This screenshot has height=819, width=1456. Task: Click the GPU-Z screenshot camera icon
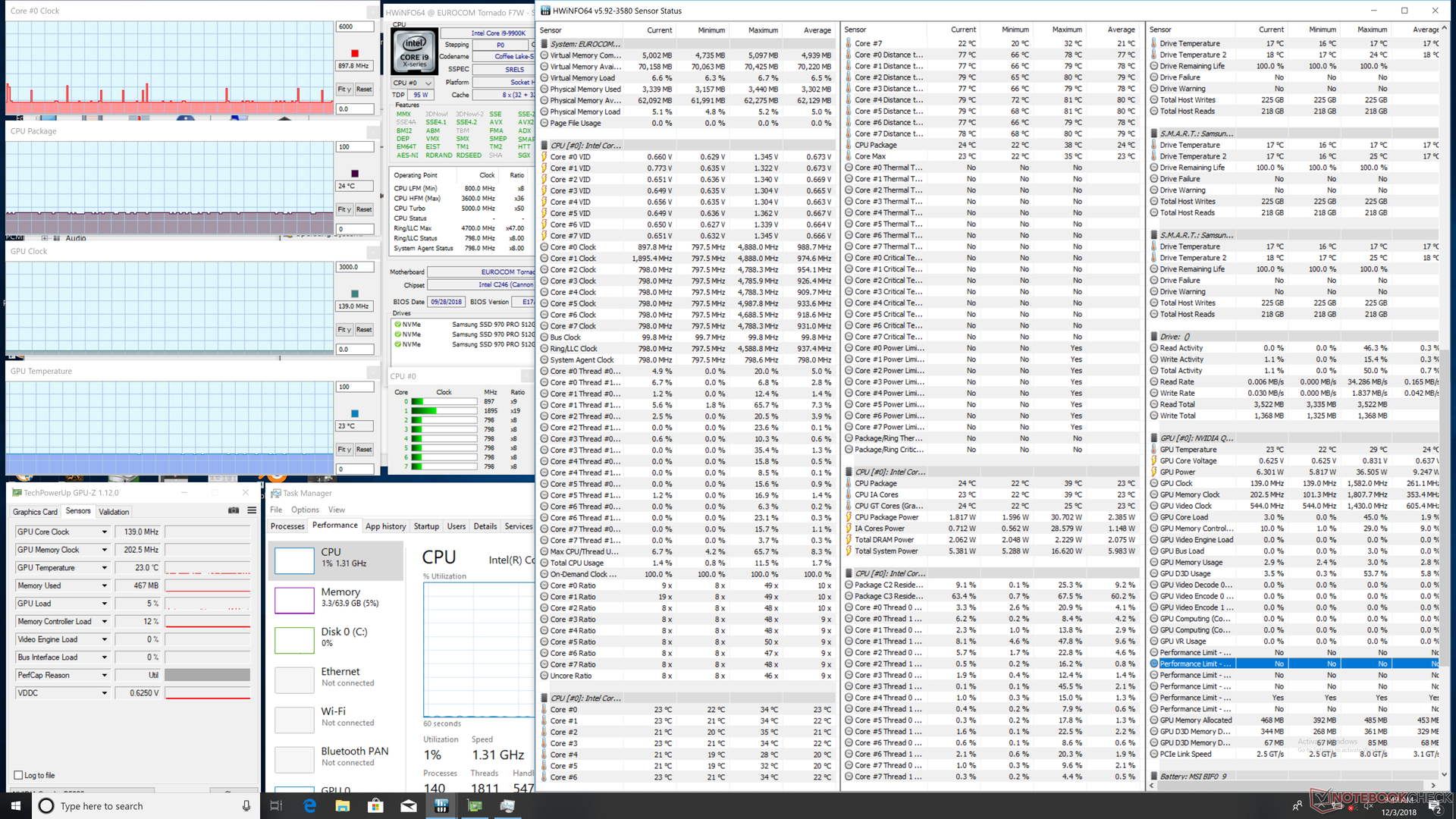(x=234, y=510)
